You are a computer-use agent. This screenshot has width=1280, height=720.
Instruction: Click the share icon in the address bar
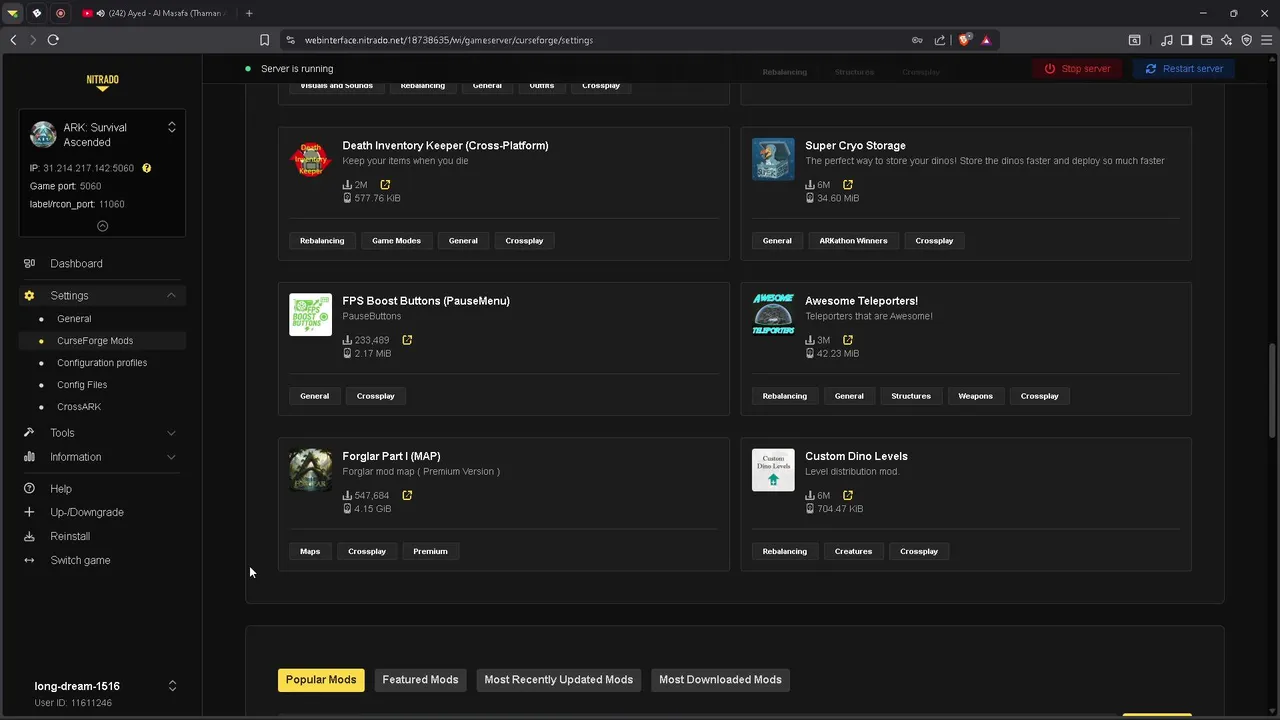(940, 40)
